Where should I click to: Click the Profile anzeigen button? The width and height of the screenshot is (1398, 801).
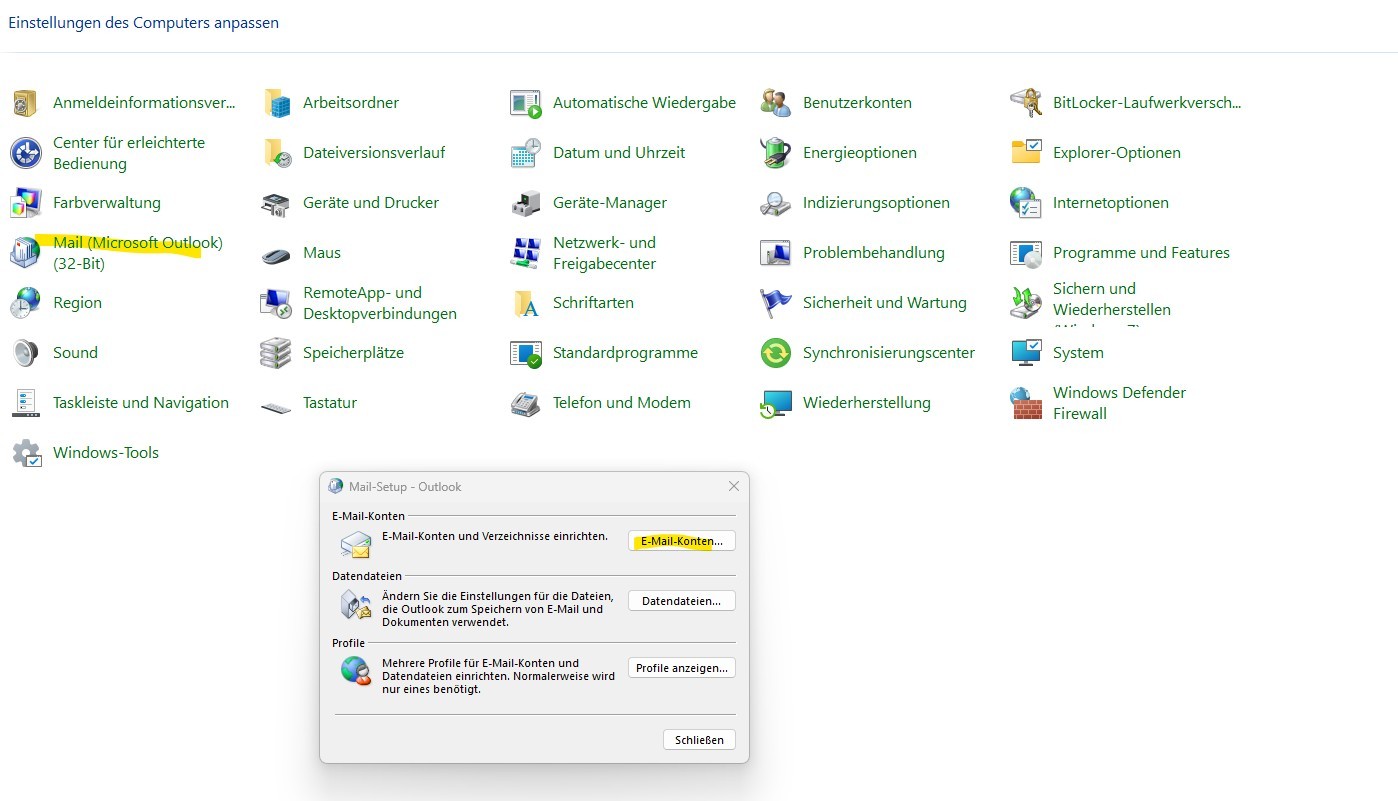click(x=681, y=667)
